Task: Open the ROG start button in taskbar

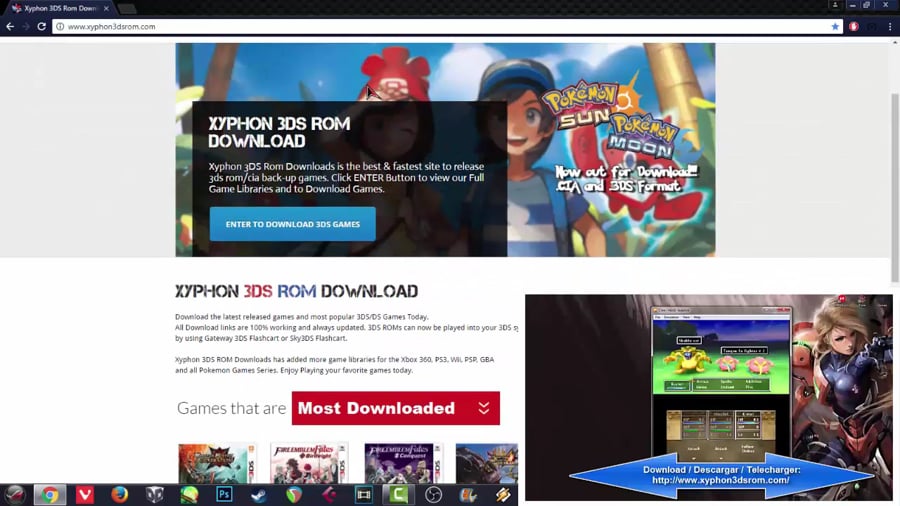Action: pyautogui.click(x=15, y=495)
